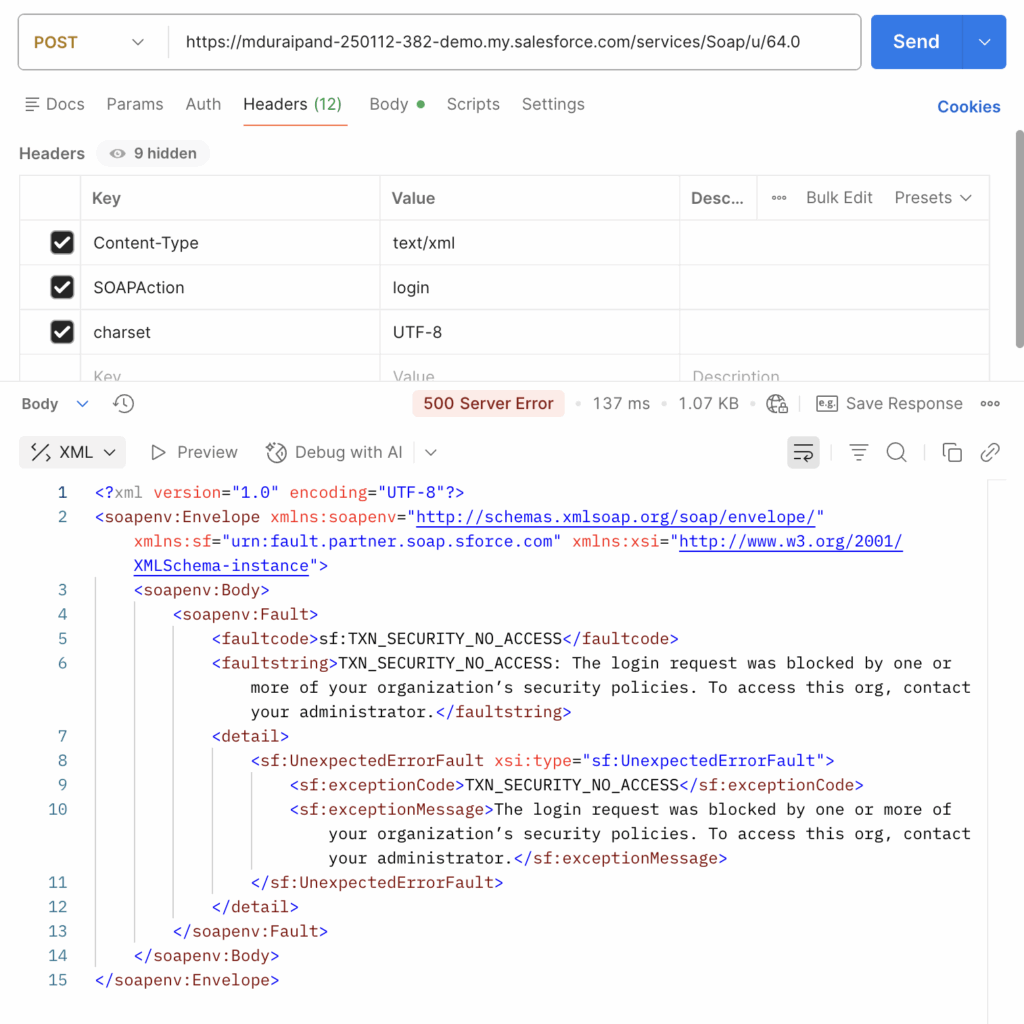This screenshot has width=1024, height=1024.
Task: Toggle the charset header checkbox
Action: pyautogui.click(x=62, y=332)
